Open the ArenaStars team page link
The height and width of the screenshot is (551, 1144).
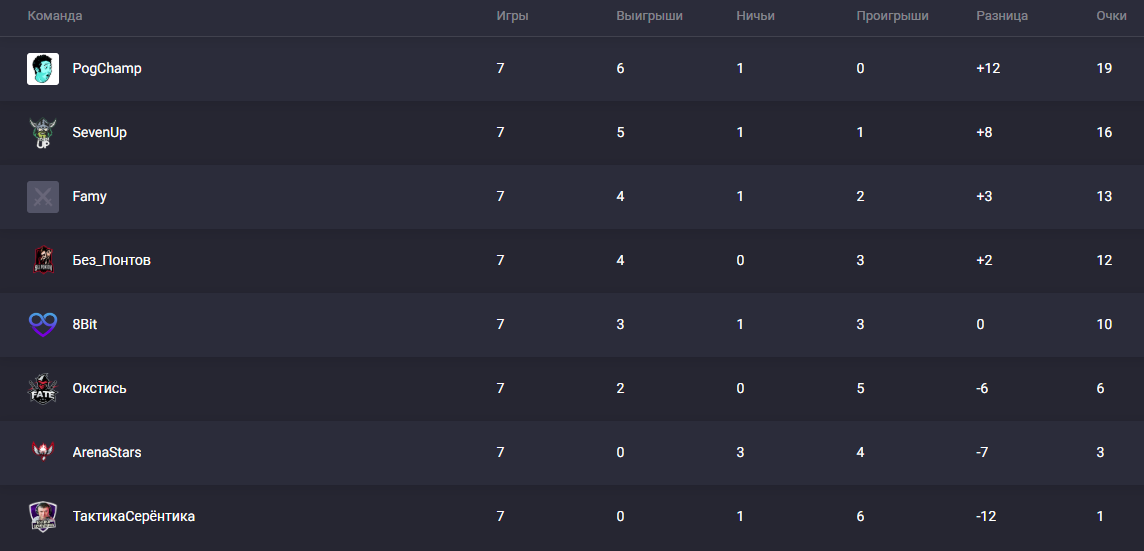(107, 453)
